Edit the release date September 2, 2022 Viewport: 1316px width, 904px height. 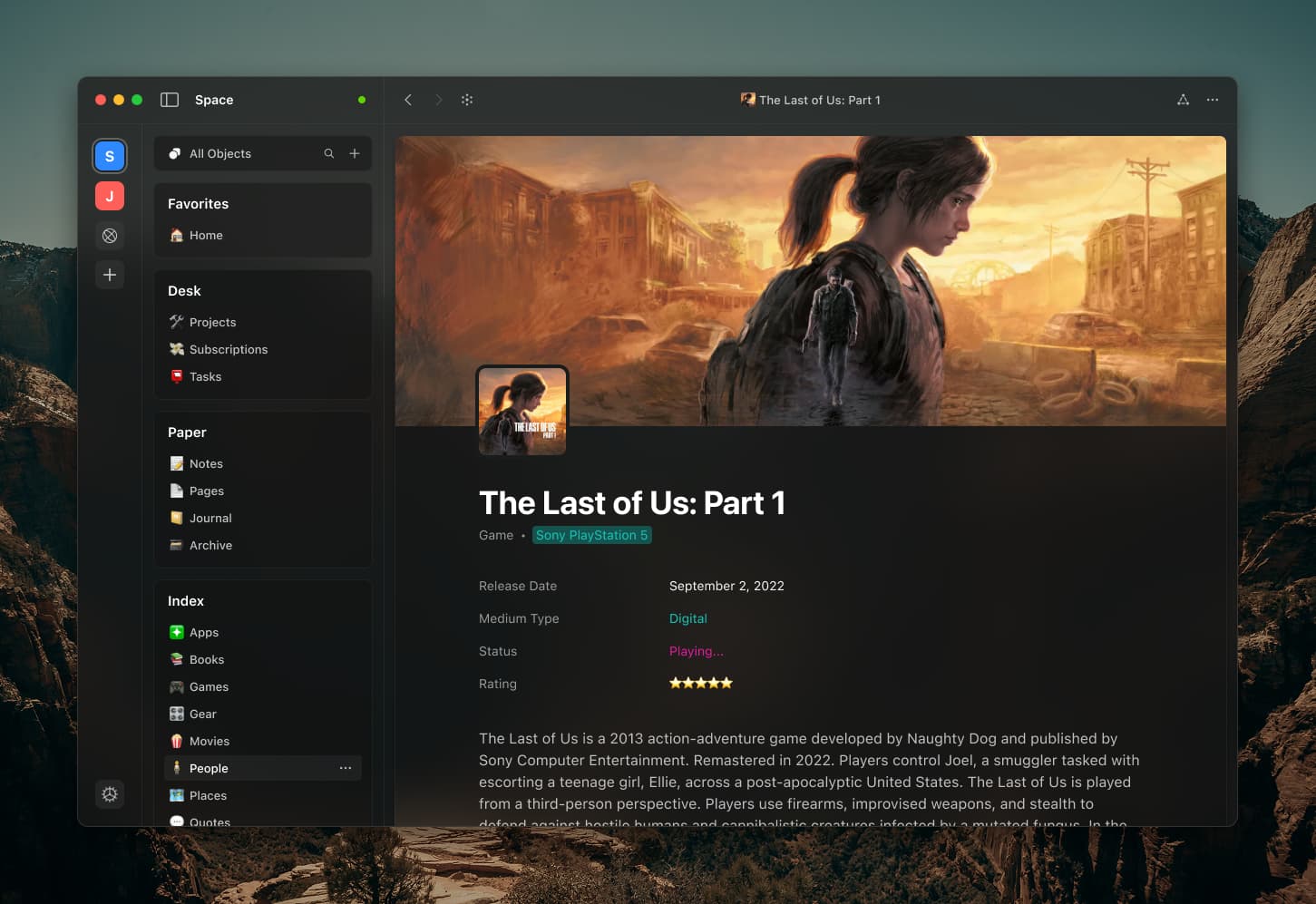(726, 586)
